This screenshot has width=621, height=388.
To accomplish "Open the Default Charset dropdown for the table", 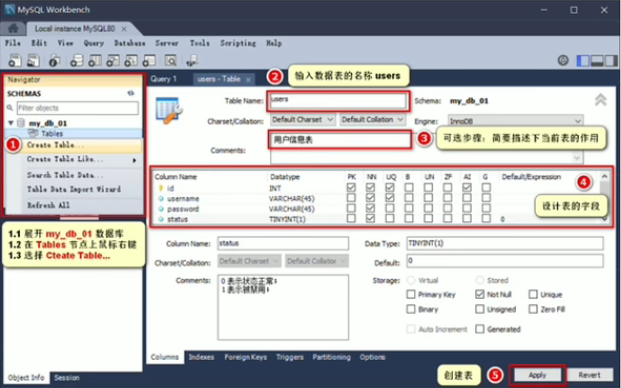I will point(303,120).
